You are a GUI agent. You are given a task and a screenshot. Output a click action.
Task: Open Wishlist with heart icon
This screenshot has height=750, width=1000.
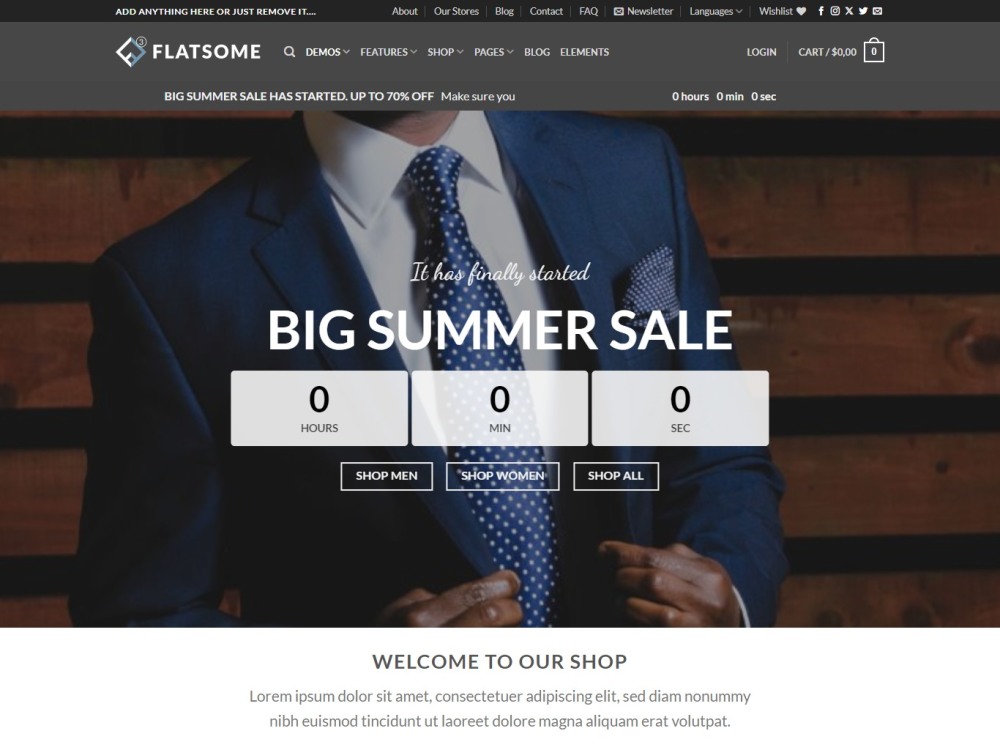pyautogui.click(x=783, y=11)
